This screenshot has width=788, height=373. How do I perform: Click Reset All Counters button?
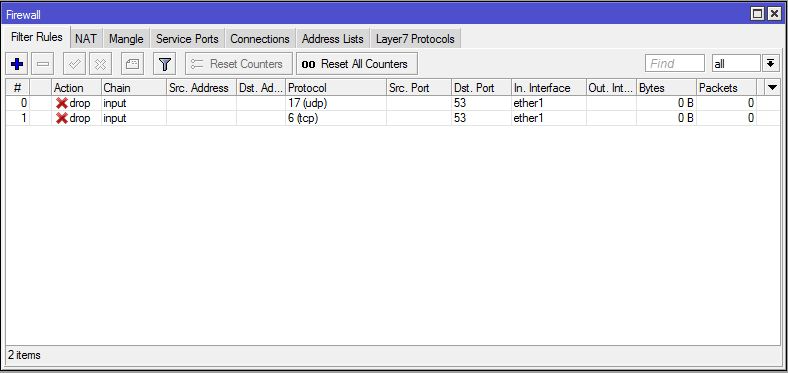357,64
